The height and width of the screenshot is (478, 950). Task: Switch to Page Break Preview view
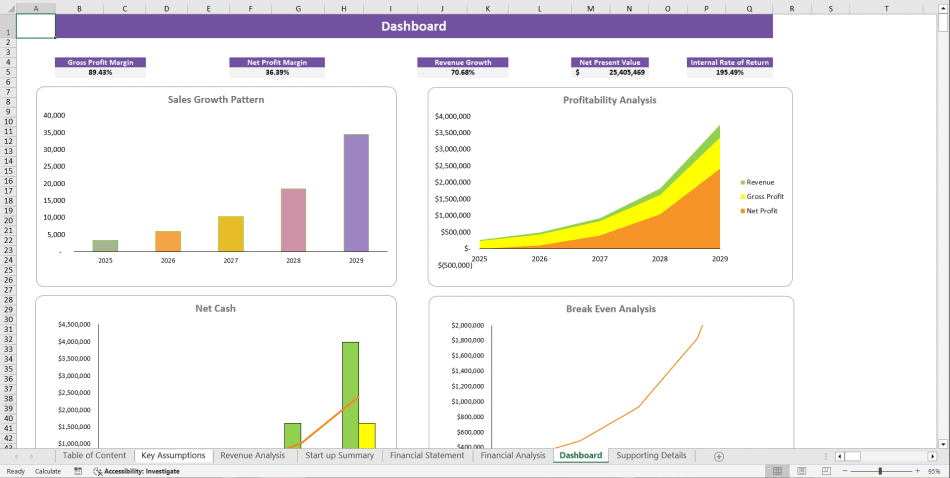click(825, 471)
